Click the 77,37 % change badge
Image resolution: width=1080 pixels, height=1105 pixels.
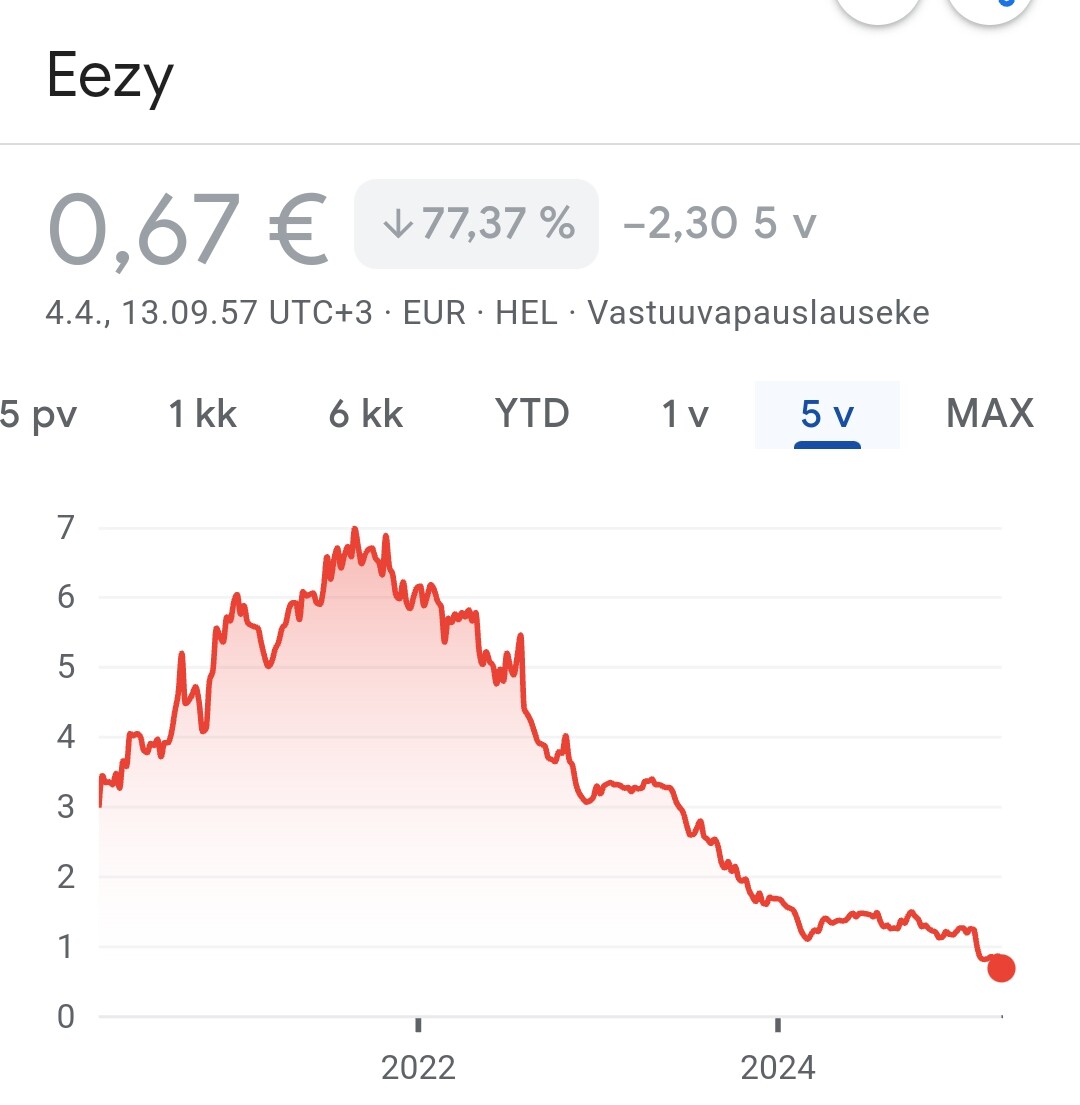tap(476, 224)
